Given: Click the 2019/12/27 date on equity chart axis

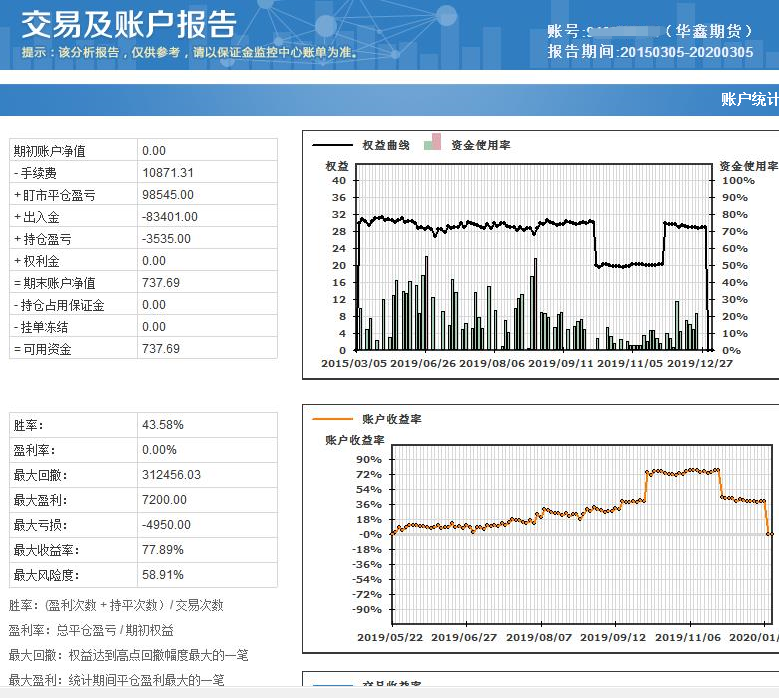Looking at the screenshot, I should [700, 363].
